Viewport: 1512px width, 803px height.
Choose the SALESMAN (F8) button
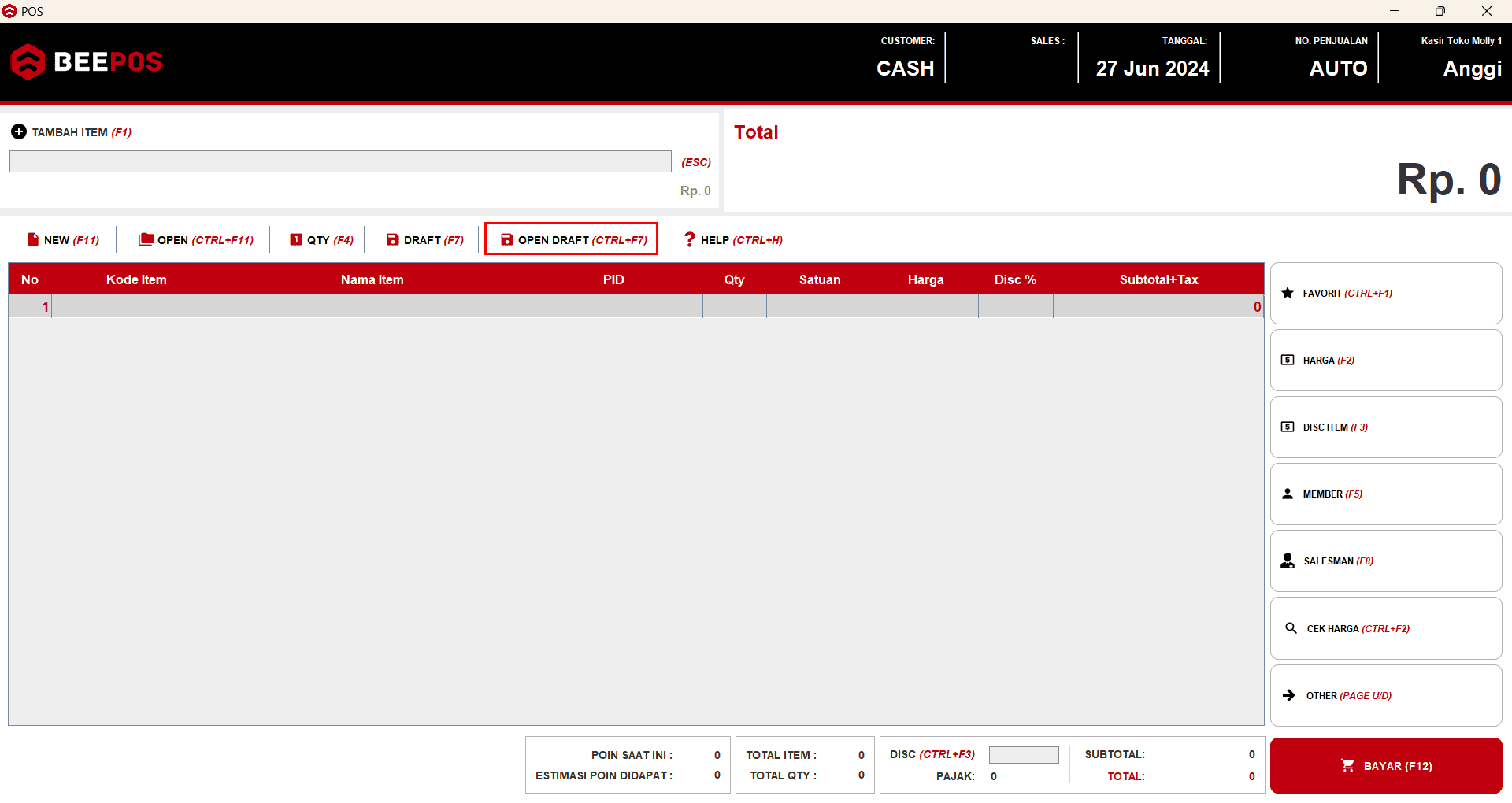pyautogui.click(x=1386, y=561)
